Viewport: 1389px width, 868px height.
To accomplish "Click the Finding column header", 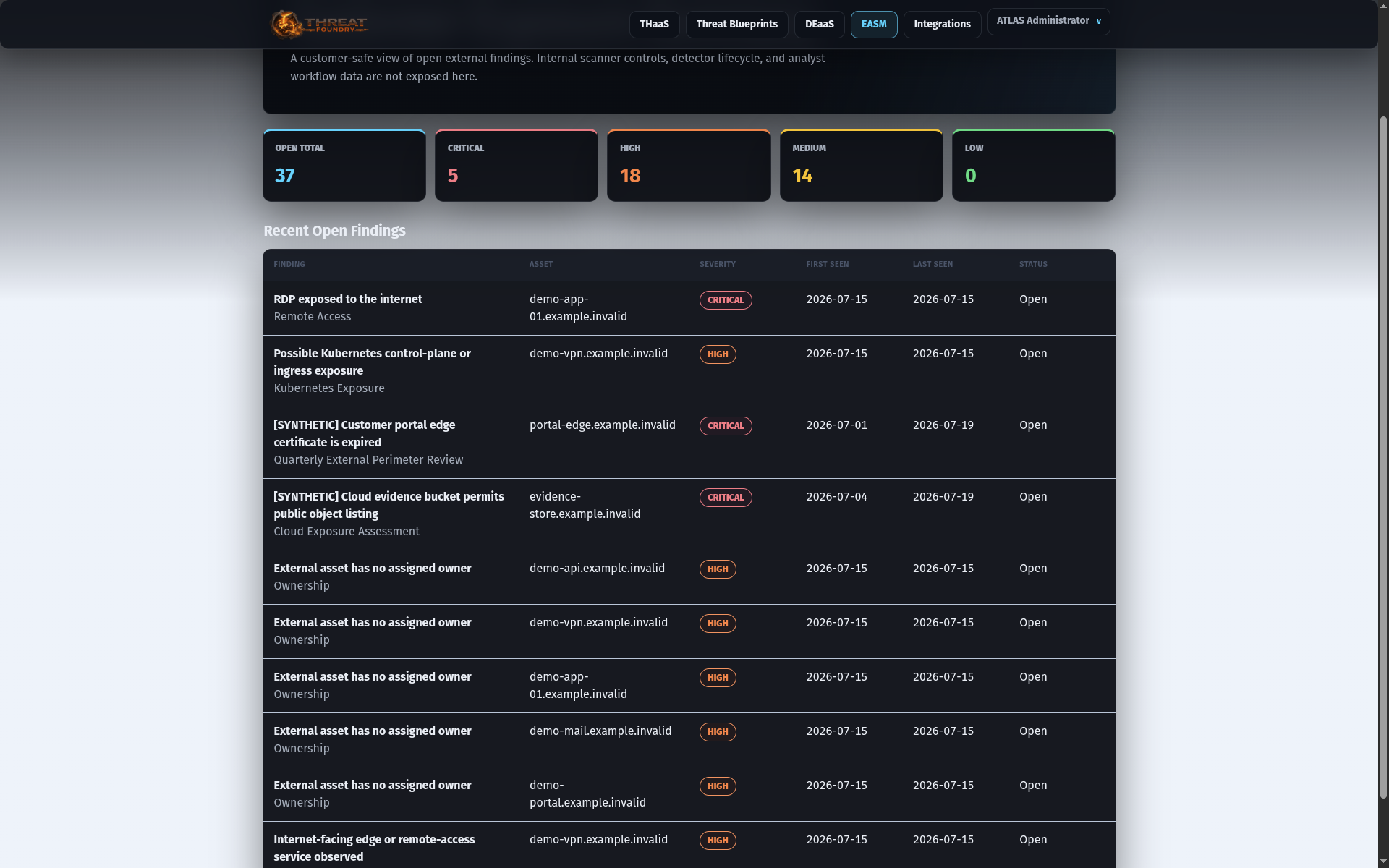I will (289, 265).
